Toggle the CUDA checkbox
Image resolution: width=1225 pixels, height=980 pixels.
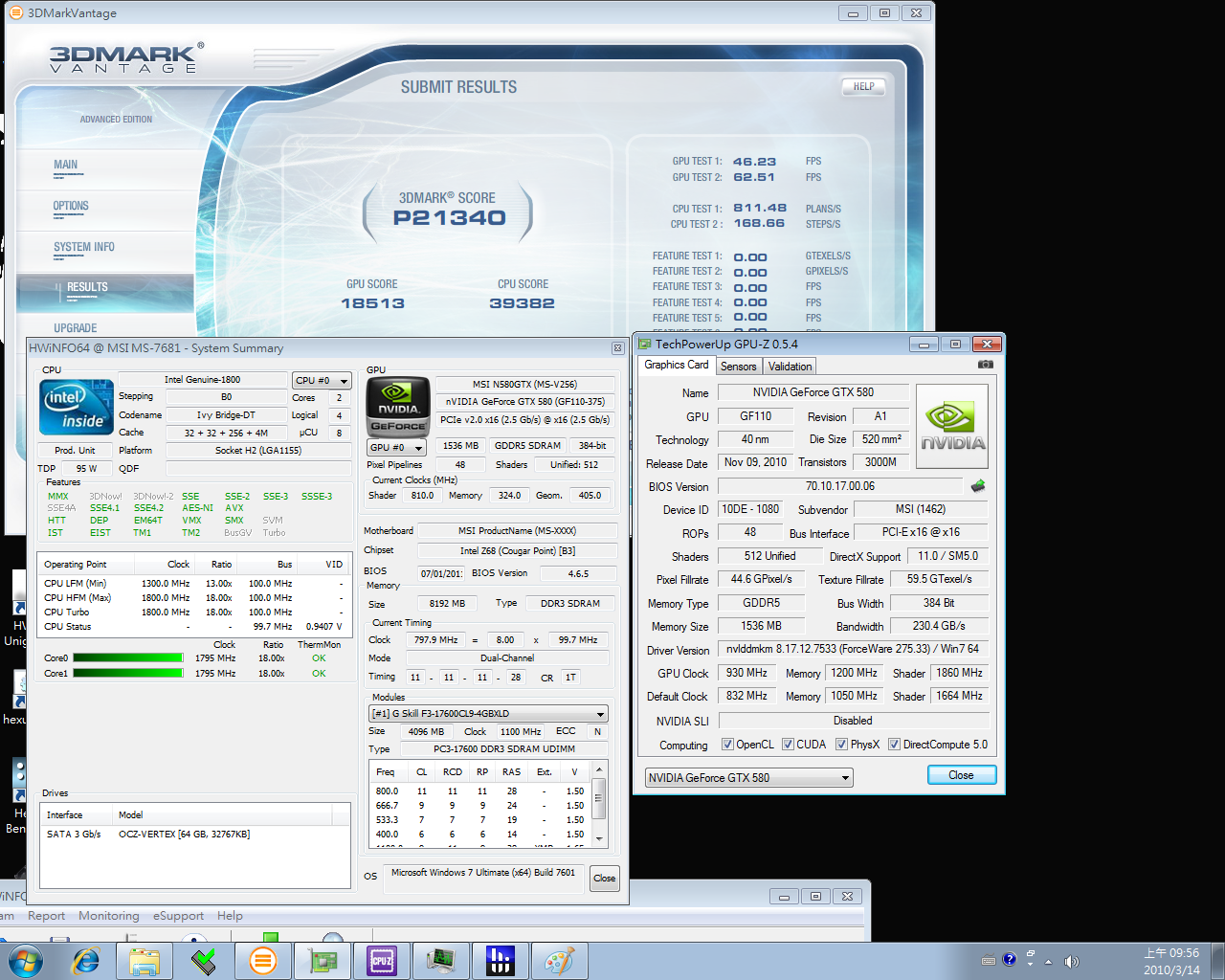pos(788,745)
